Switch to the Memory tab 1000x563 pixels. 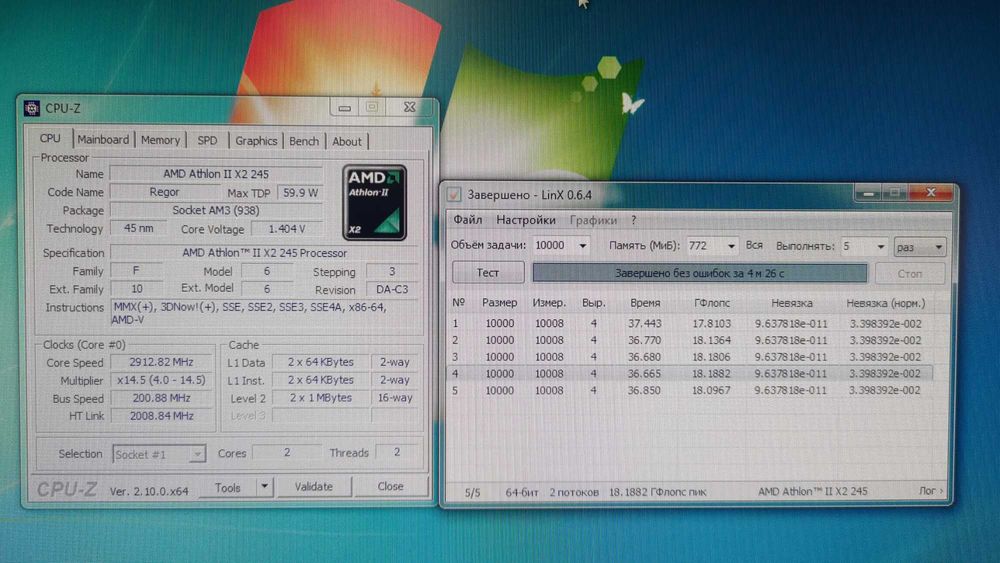pos(160,140)
